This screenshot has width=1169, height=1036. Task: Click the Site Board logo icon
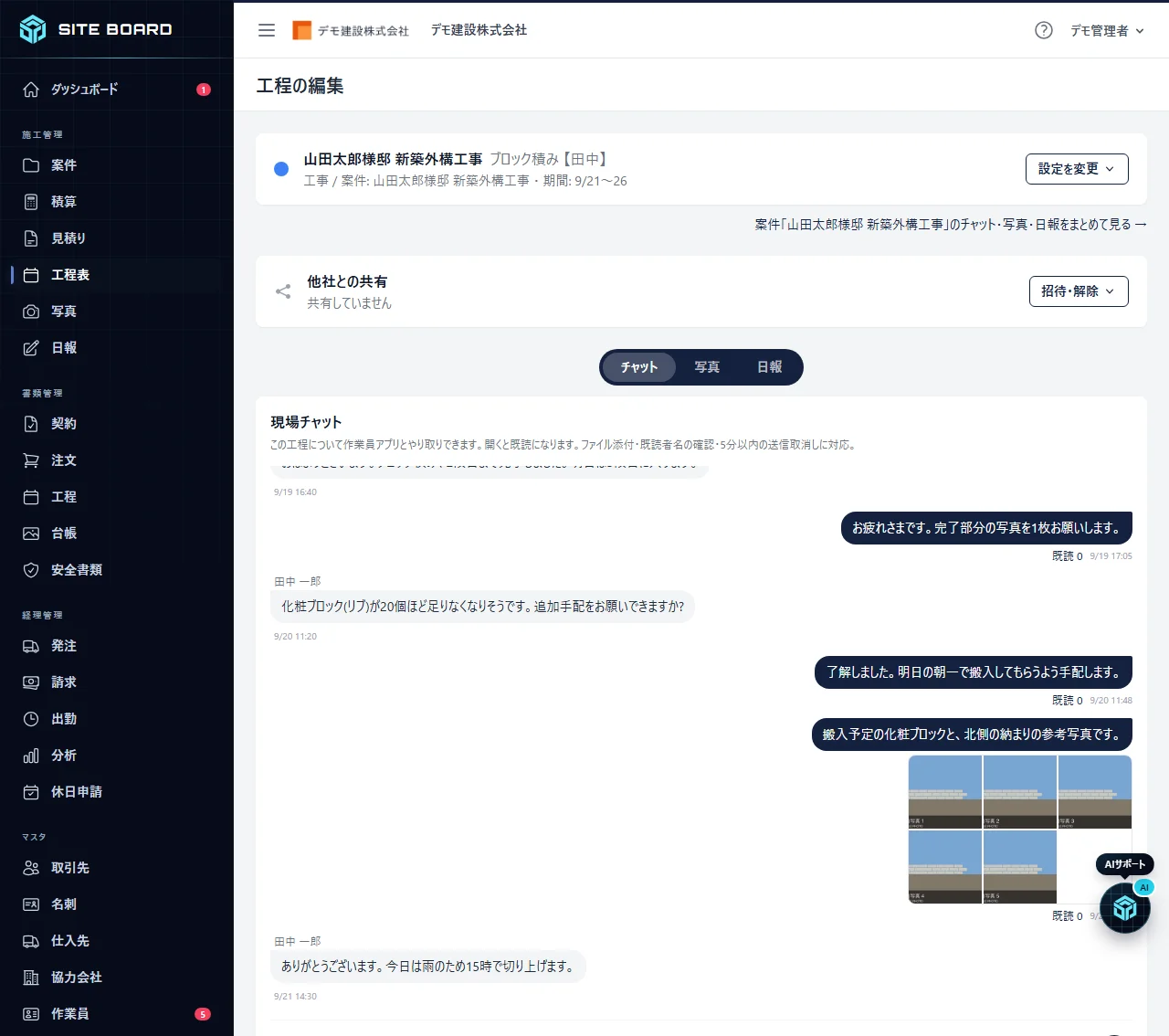tap(33, 29)
